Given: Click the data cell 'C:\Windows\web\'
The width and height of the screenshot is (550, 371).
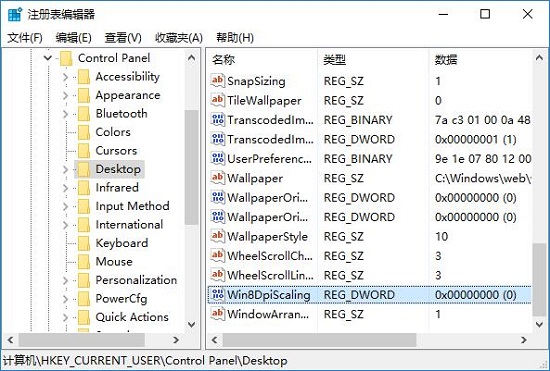Looking at the screenshot, I should (483, 178).
